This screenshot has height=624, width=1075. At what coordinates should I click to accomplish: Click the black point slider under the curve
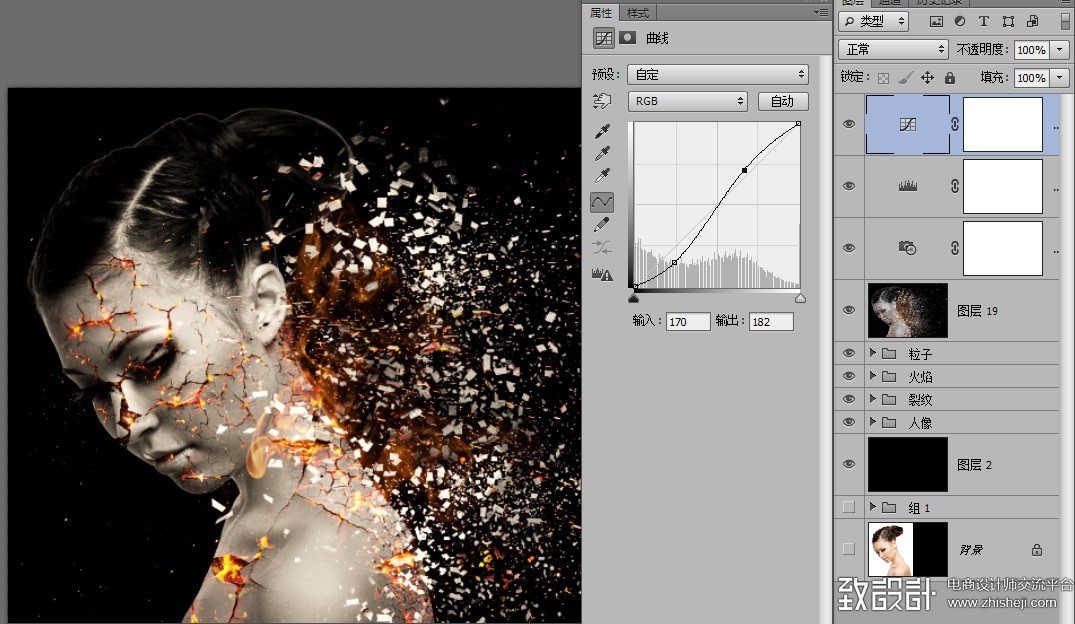[633, 298]
